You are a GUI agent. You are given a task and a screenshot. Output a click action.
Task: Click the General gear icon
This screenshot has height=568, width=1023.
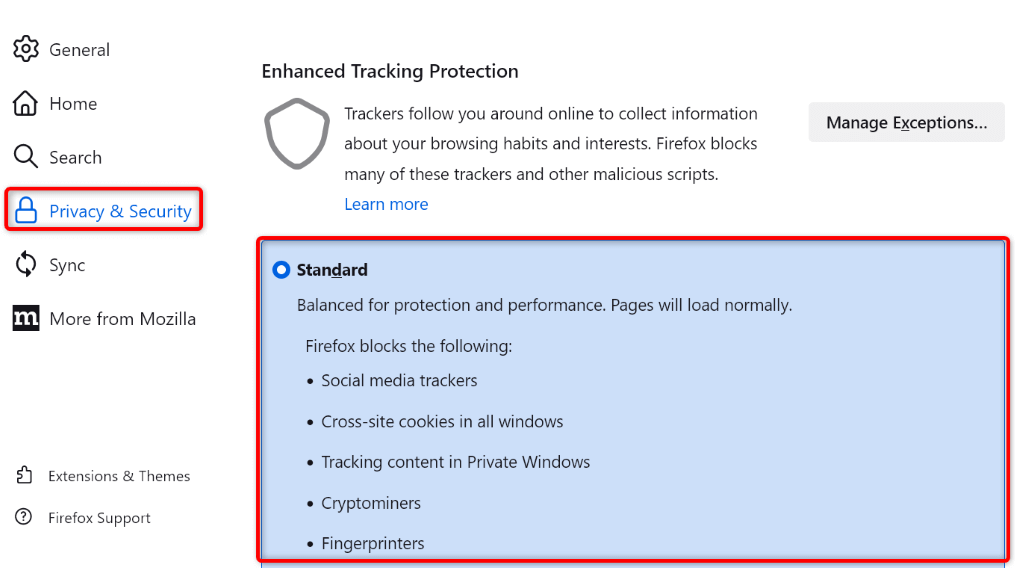pos(25,49)
